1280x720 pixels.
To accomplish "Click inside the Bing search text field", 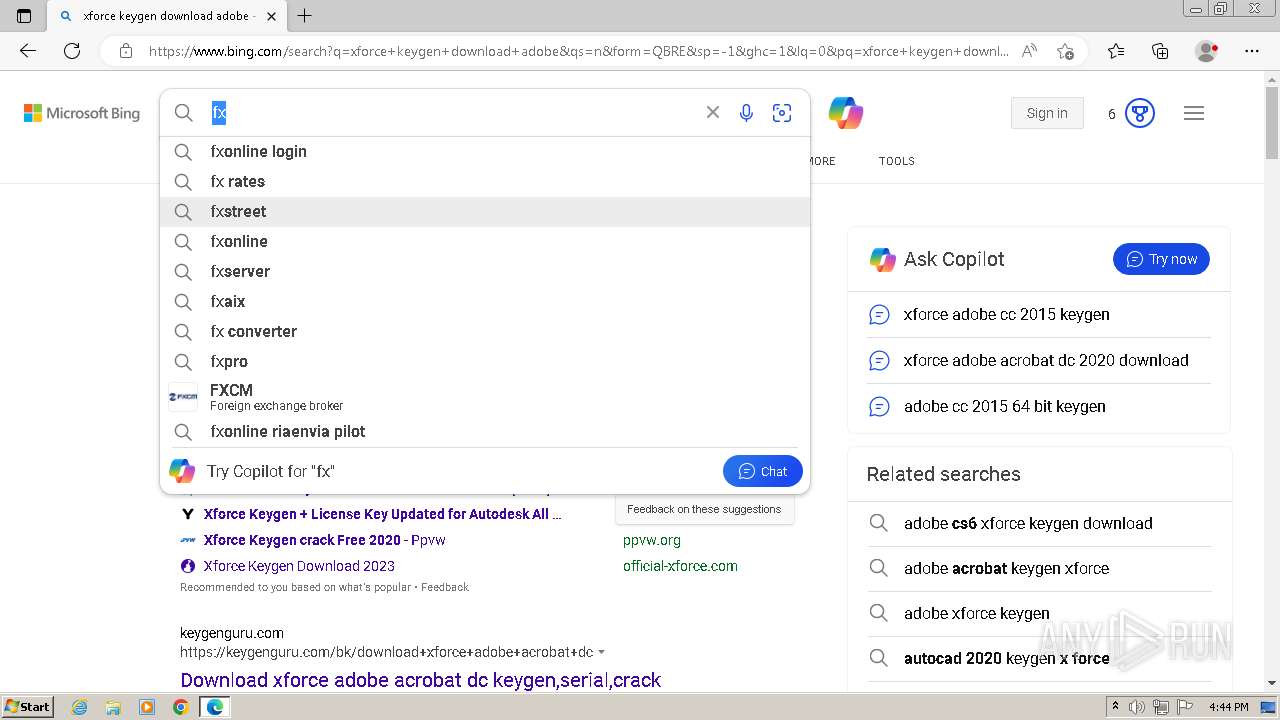I will tap(450, 113).
